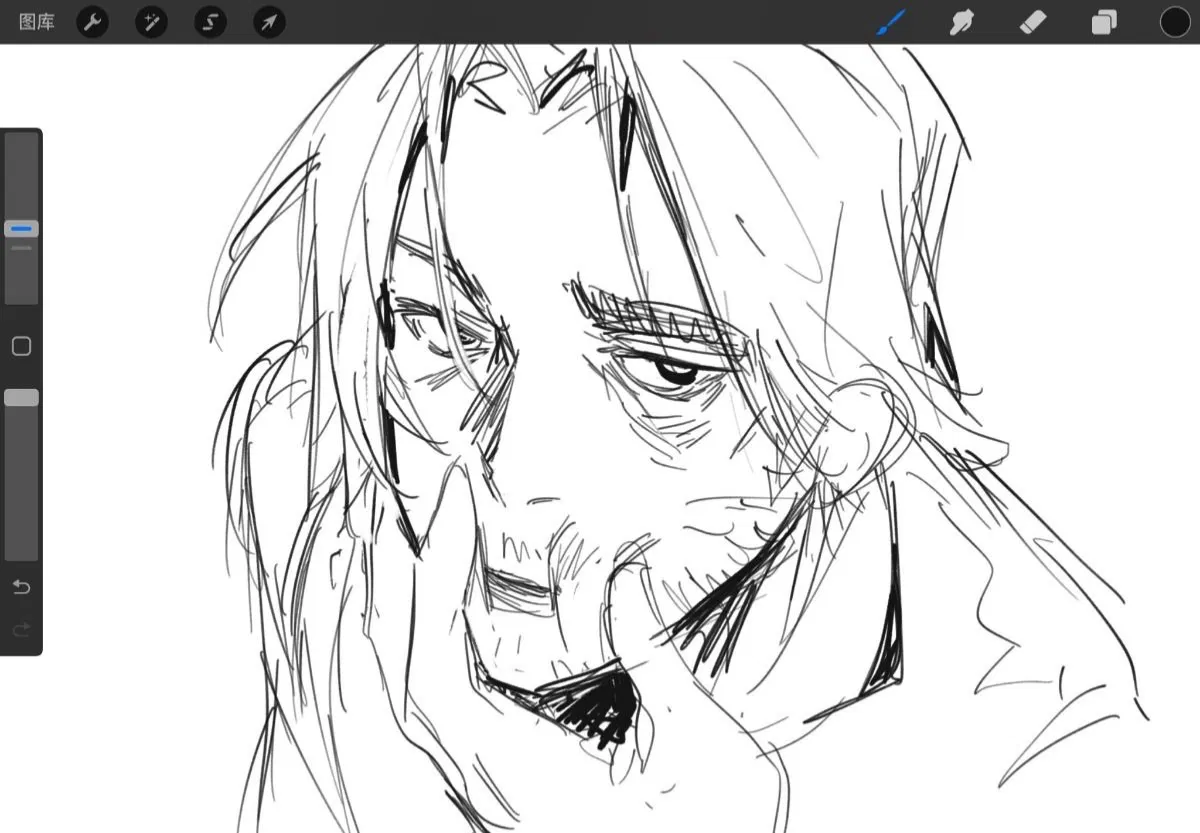
Task: Open the Adjustments magic wand menu
Action: pyautogui.click(x=151, y=22)
